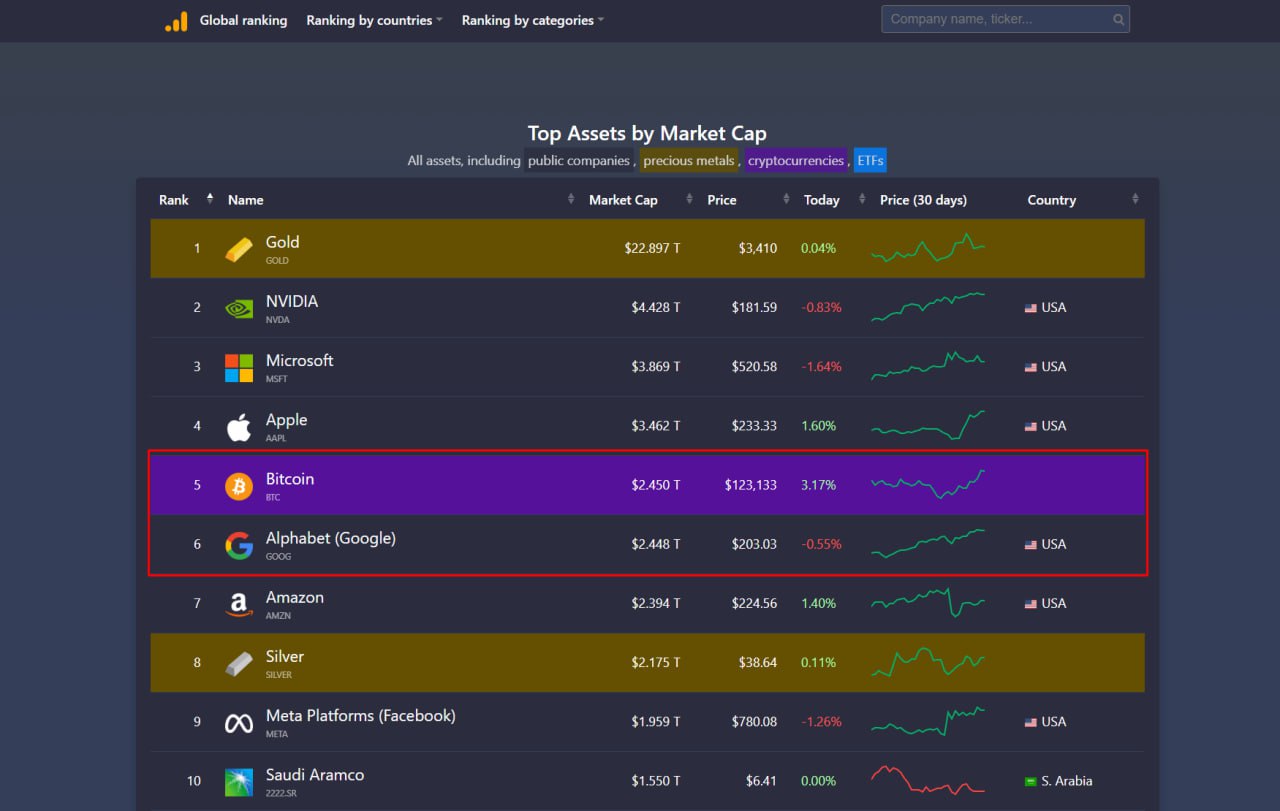Screen dimensions: 1280x811
Task: Click Bitcoin price $123,133
Action: coord(751,485)
